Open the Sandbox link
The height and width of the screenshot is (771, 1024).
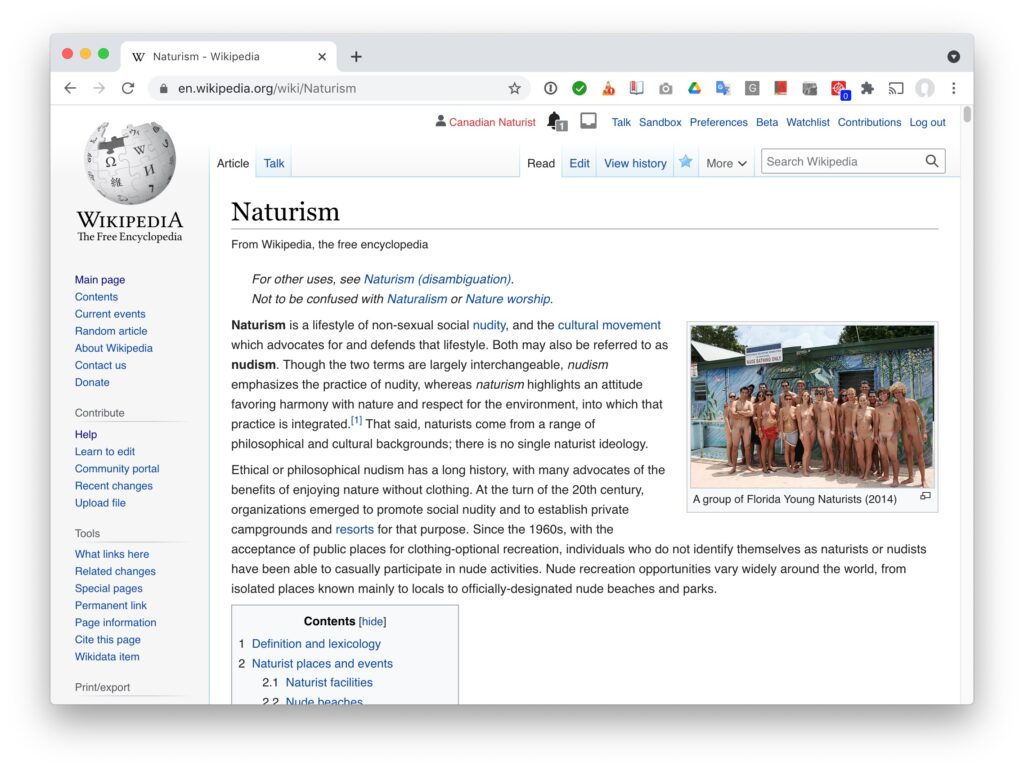[x=660, y=122]
